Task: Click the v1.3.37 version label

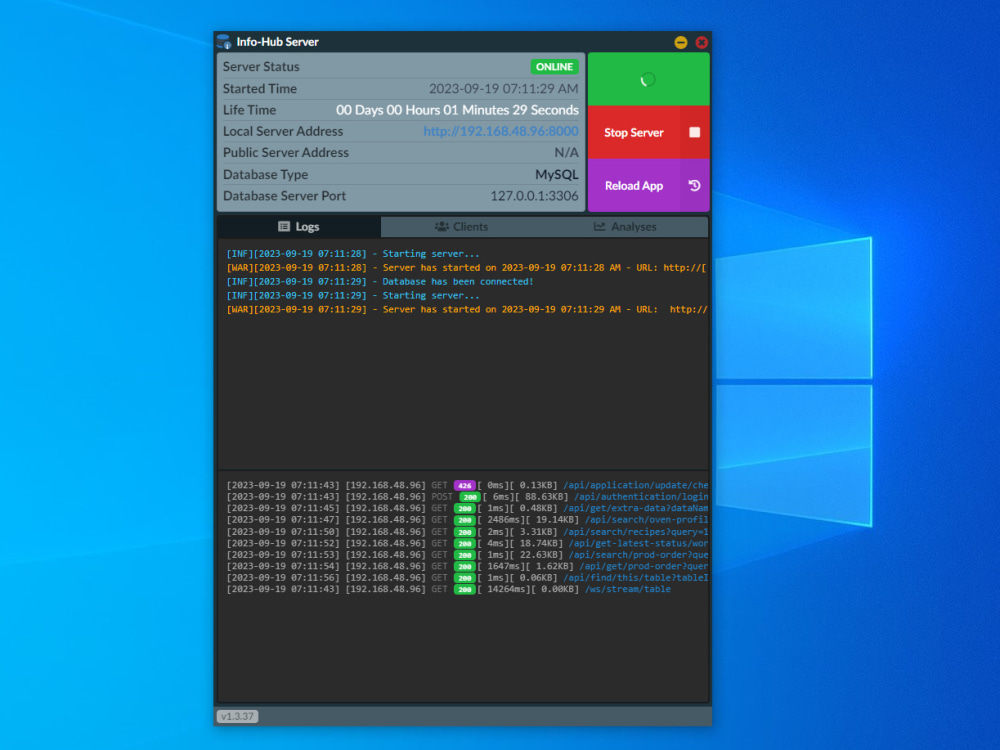Action: 237,716
